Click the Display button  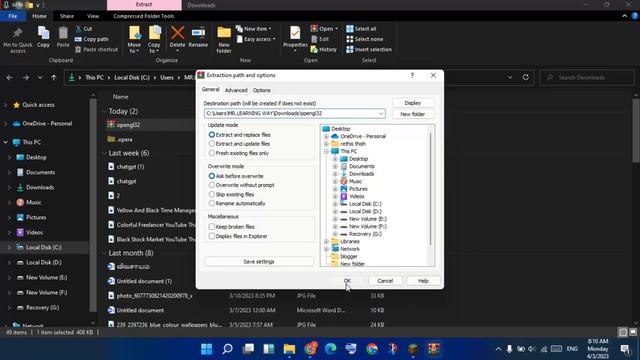(413, 103)
